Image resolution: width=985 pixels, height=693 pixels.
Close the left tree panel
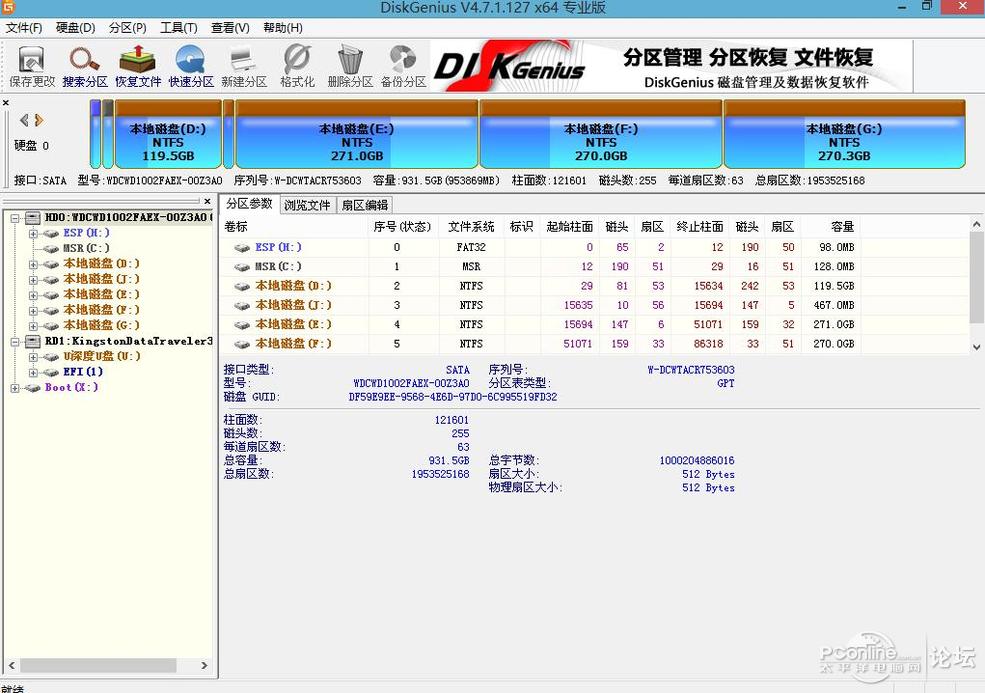point(207,201)
